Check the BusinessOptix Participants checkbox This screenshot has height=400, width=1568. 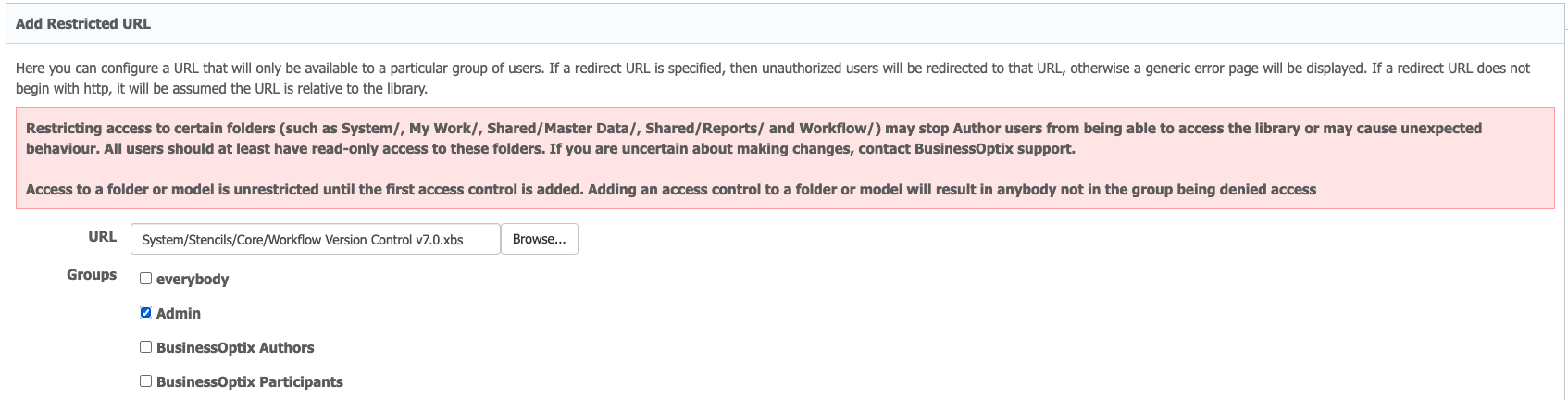coord(145,381)
